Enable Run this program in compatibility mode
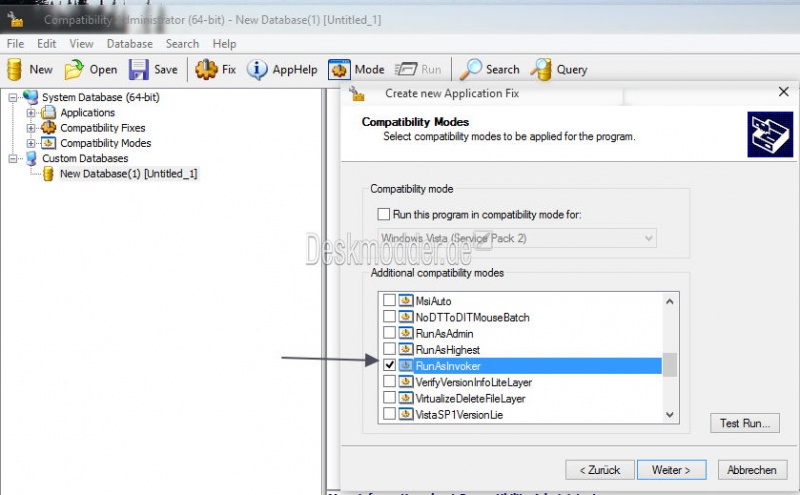This screenshot has width=800, height=495. click(384, 214)
